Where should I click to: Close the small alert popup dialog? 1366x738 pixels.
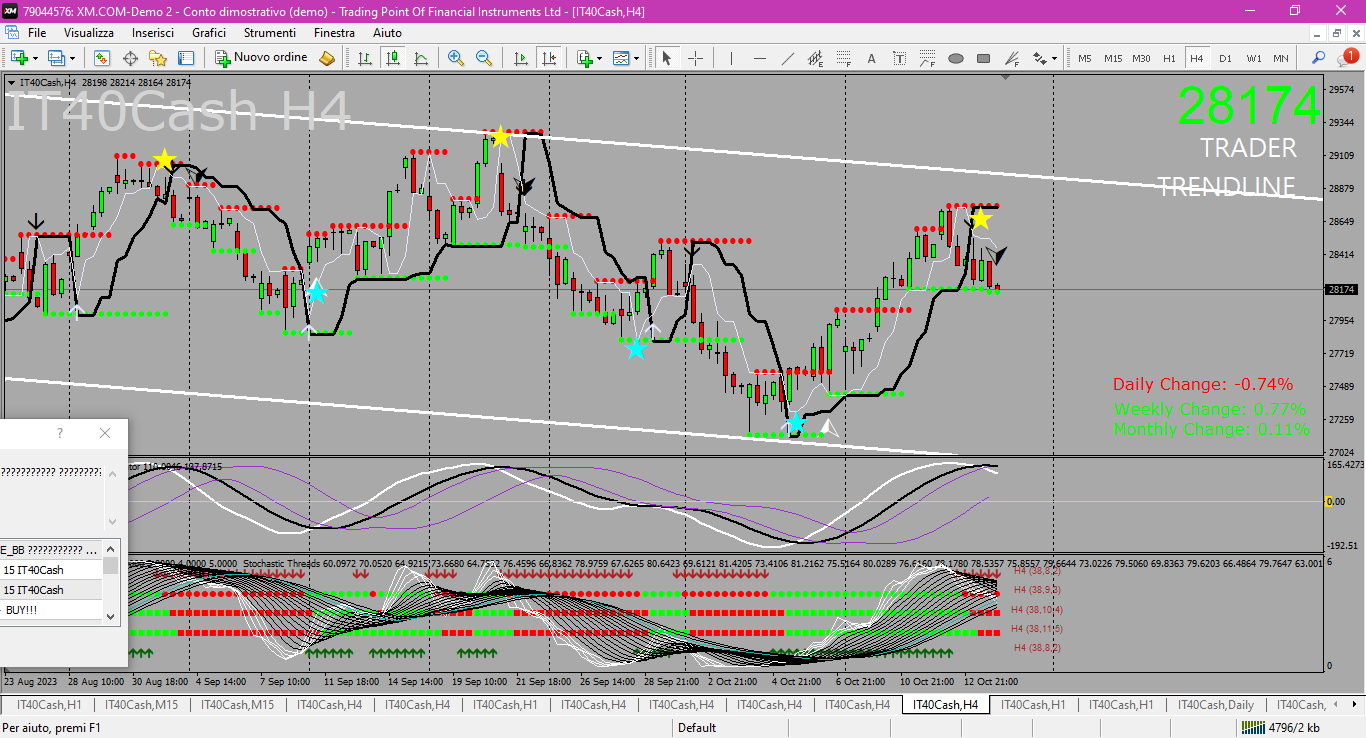(x=105, y=433)
